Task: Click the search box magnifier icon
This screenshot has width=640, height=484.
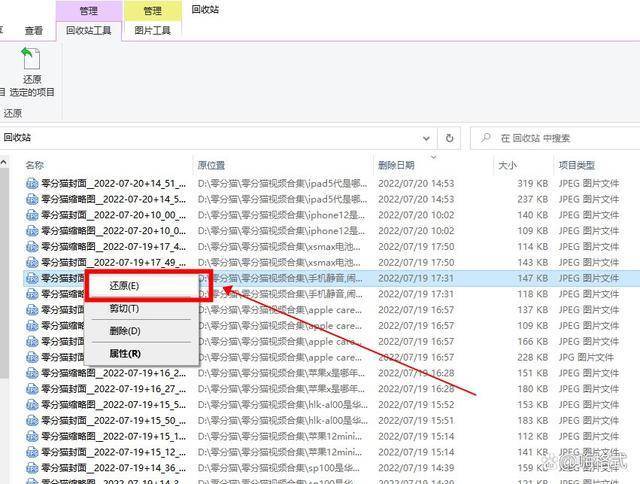Action: pyautogui.click(x=486, y=138)
